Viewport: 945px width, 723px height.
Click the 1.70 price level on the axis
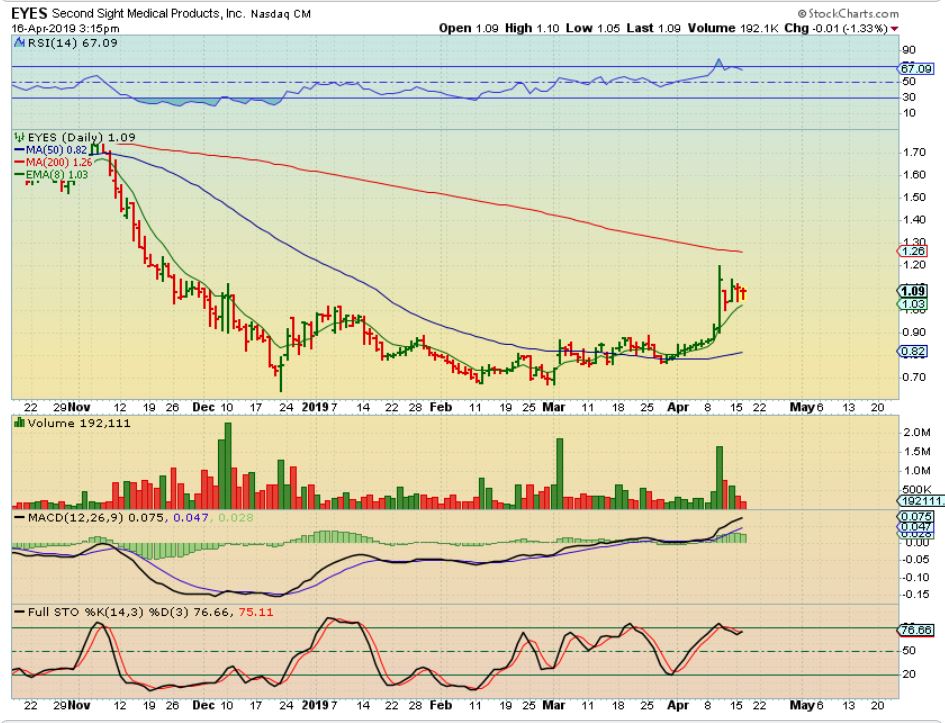(x=914, y=152)
